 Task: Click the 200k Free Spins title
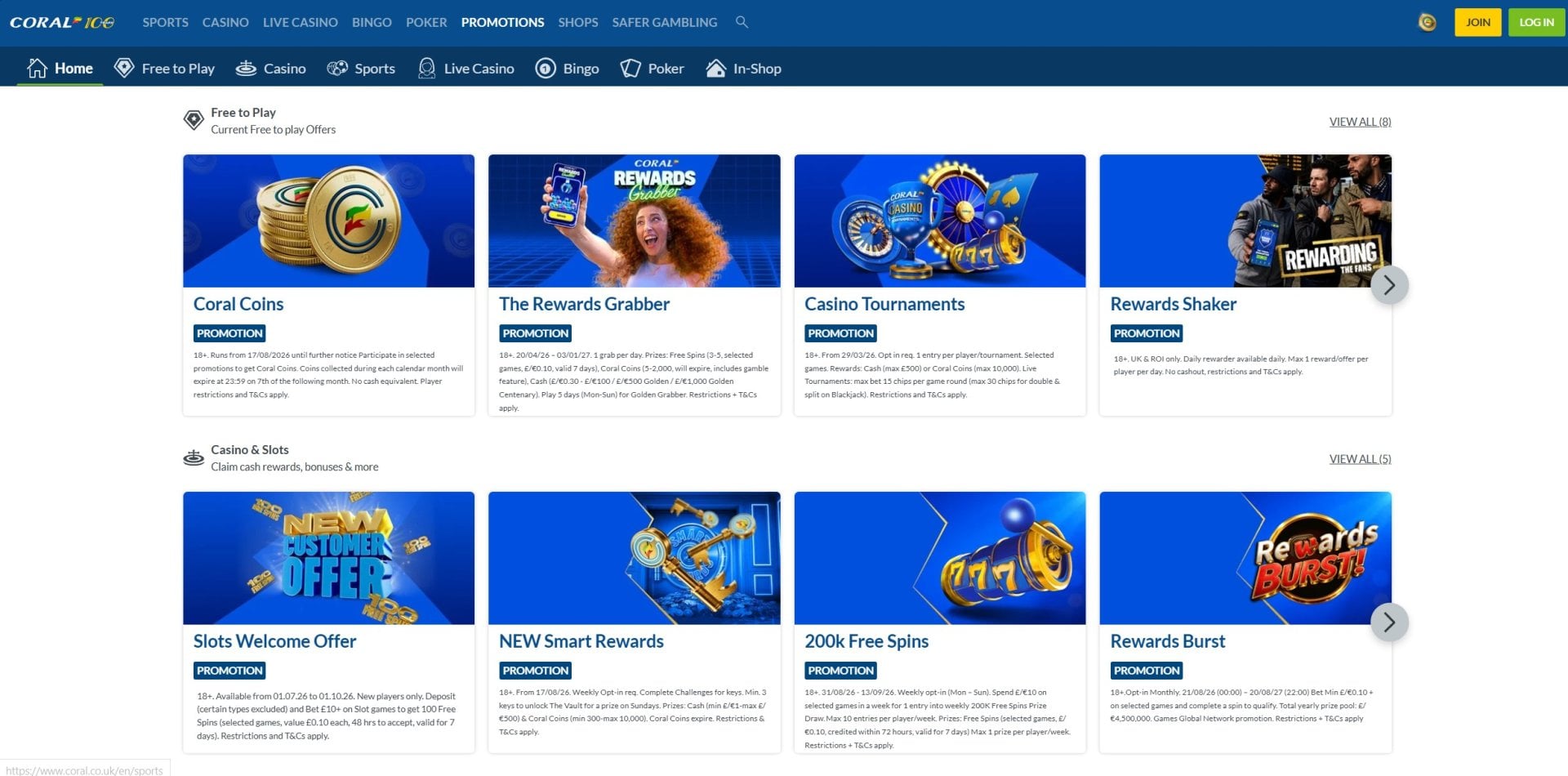point(866,641)
